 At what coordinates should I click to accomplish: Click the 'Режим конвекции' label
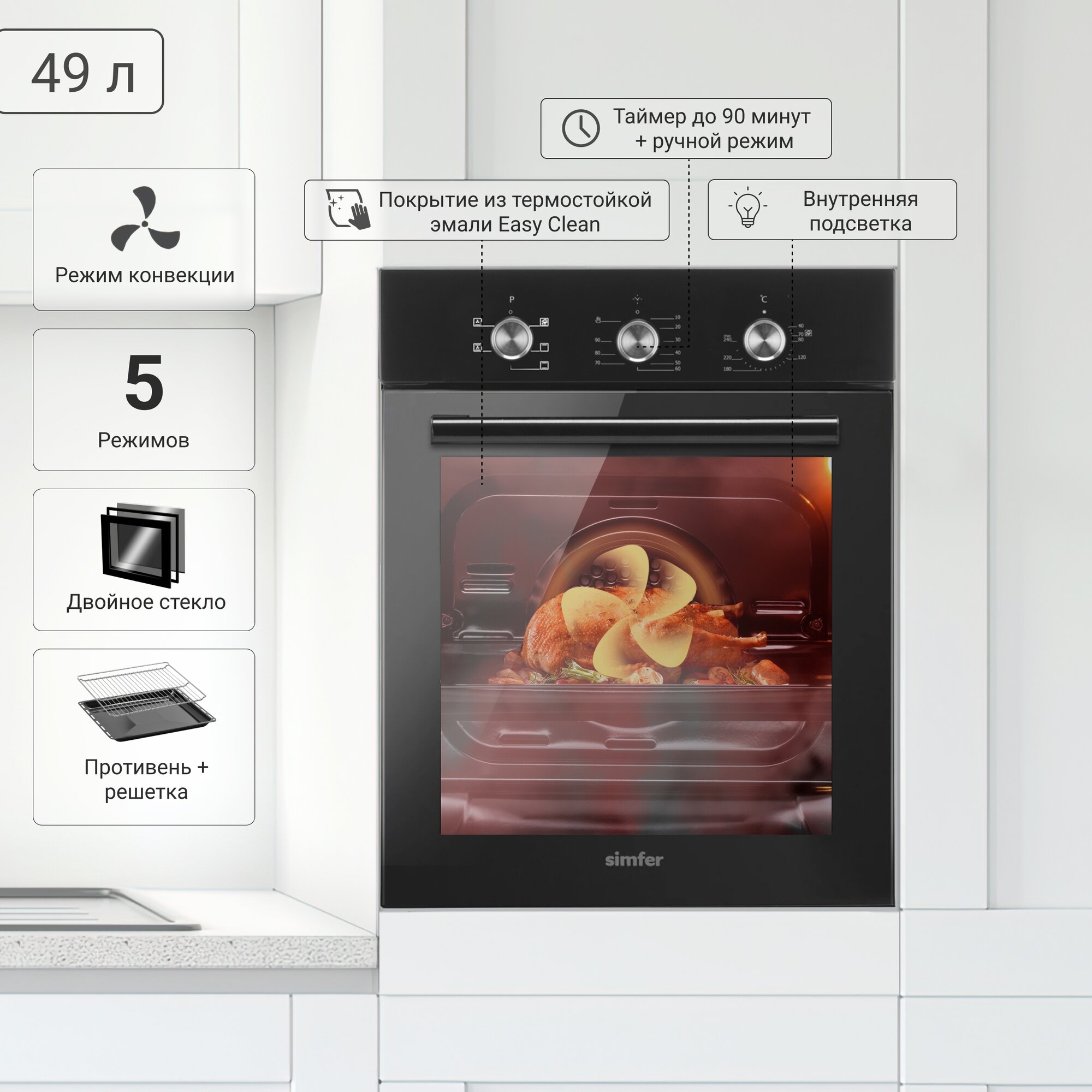point(145,275)
